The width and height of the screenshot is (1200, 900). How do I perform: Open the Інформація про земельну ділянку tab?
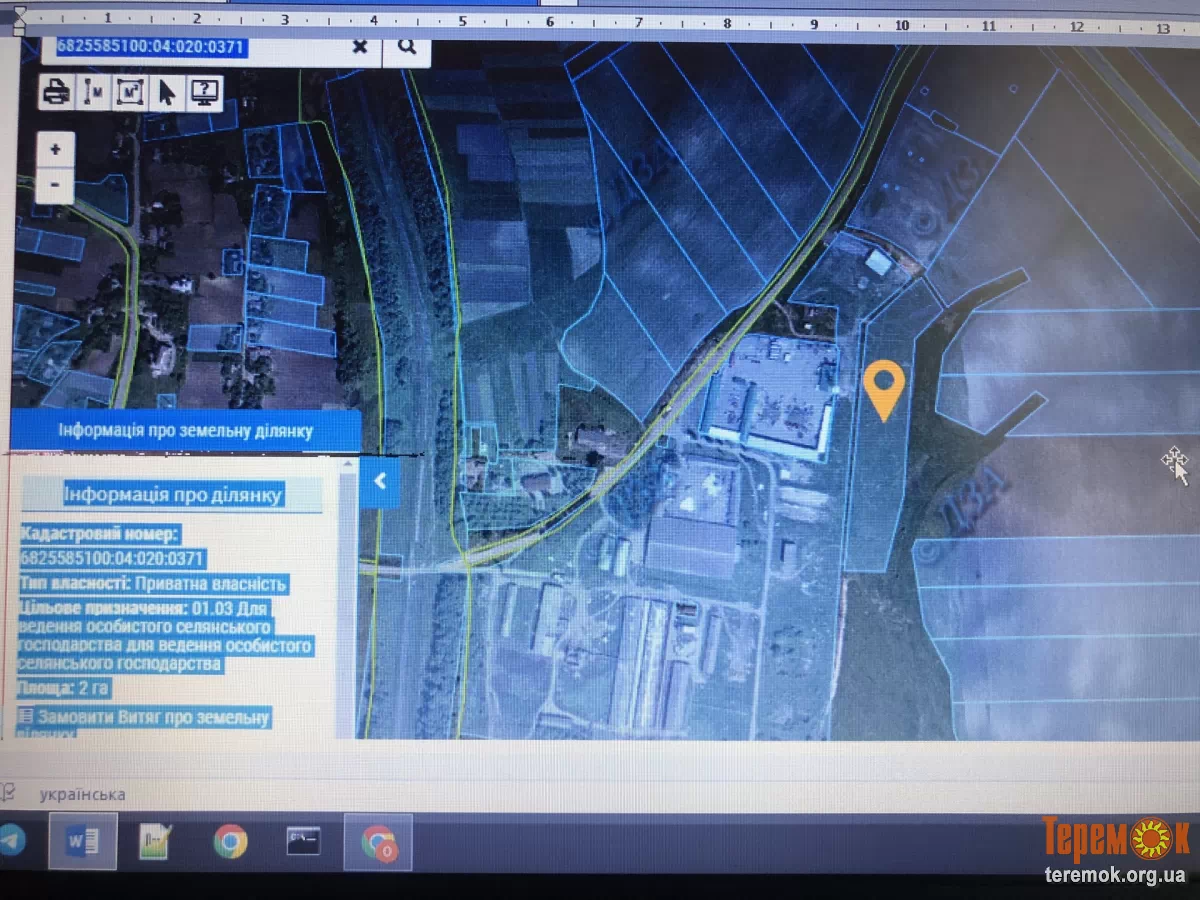[186, 431]
